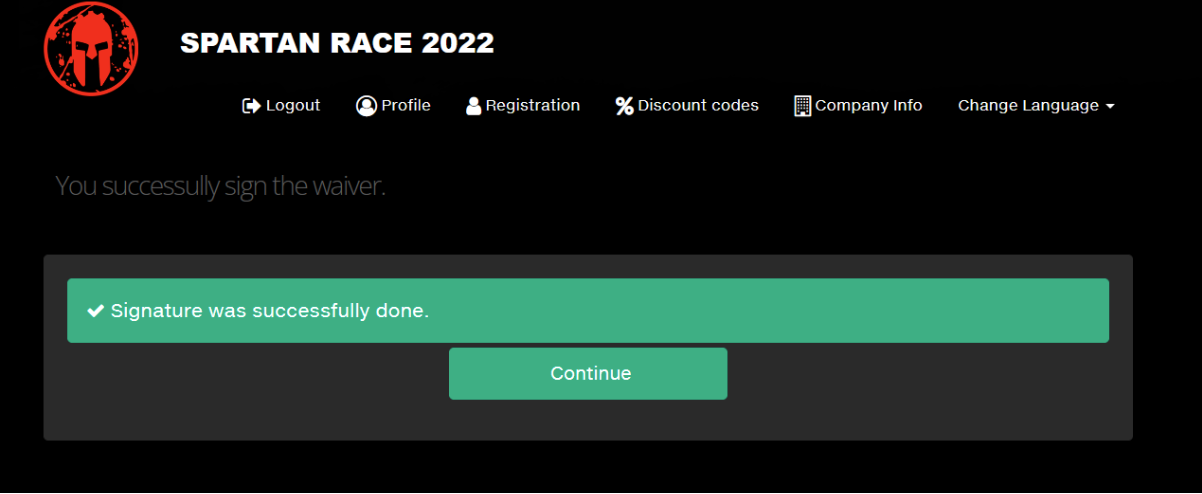Click the Registration person icon

click(474, 105)
